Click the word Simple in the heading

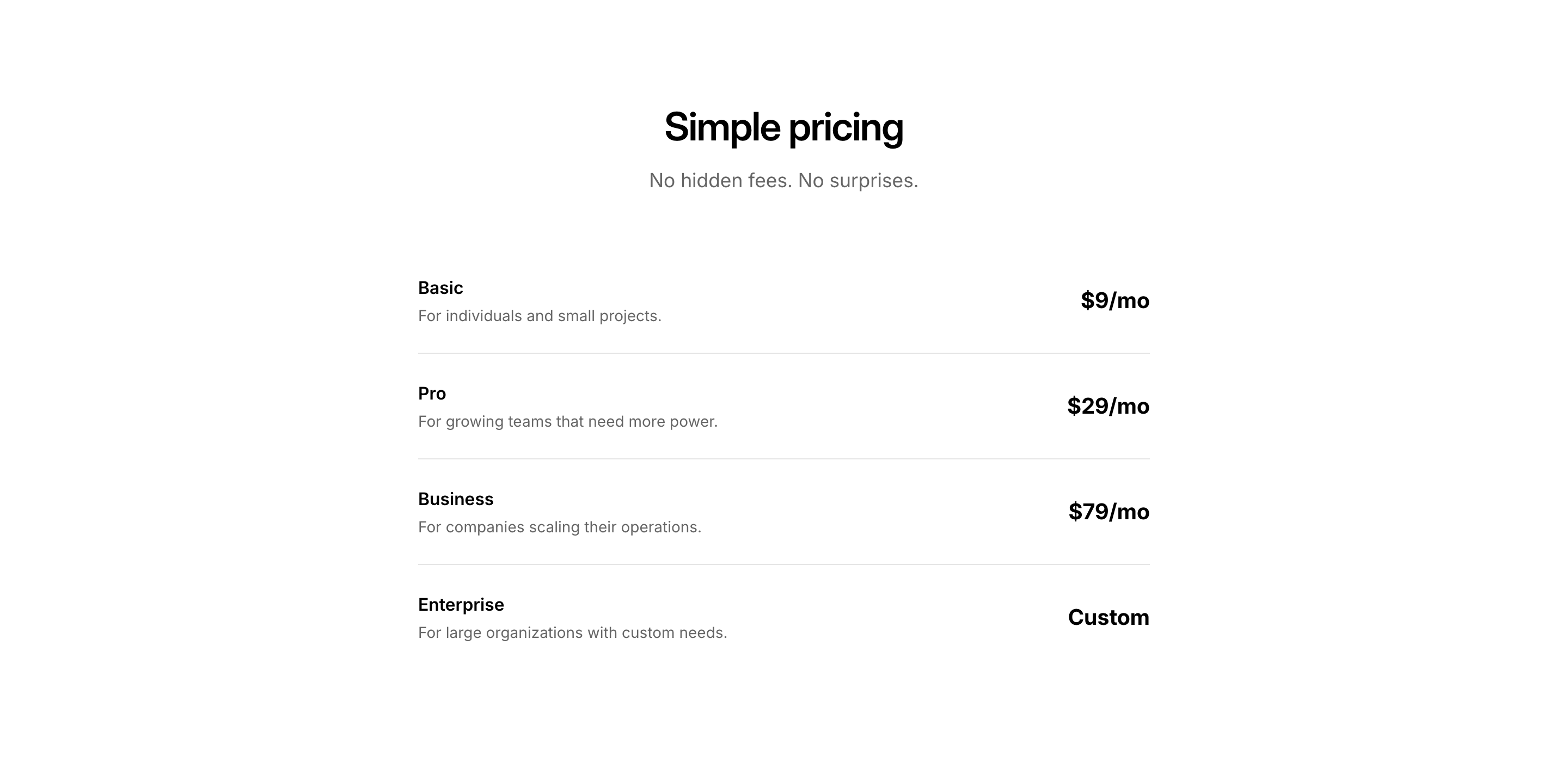[722, 127]
